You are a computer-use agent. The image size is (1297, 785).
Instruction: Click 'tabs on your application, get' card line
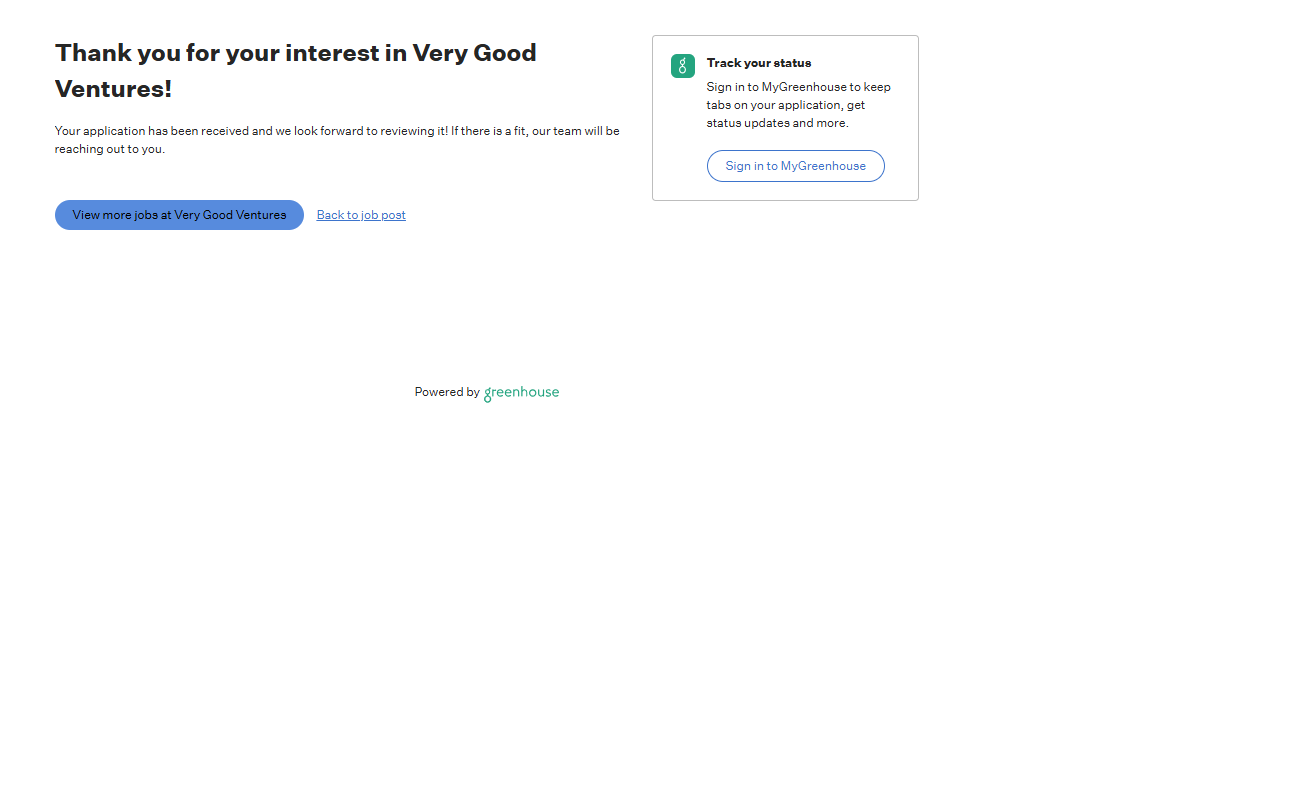click(x=785, y=105)
